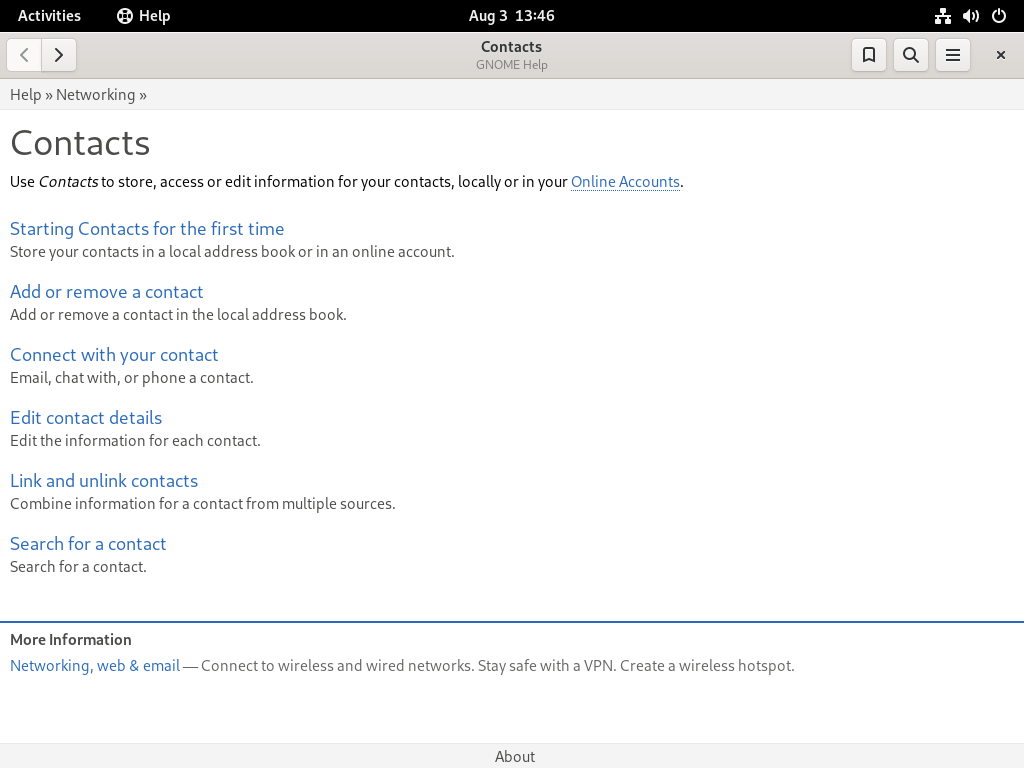This screenshot has width=1024, height=768.
Task: Click the volume speaker icon in the top bar
Action: (970, 16)
